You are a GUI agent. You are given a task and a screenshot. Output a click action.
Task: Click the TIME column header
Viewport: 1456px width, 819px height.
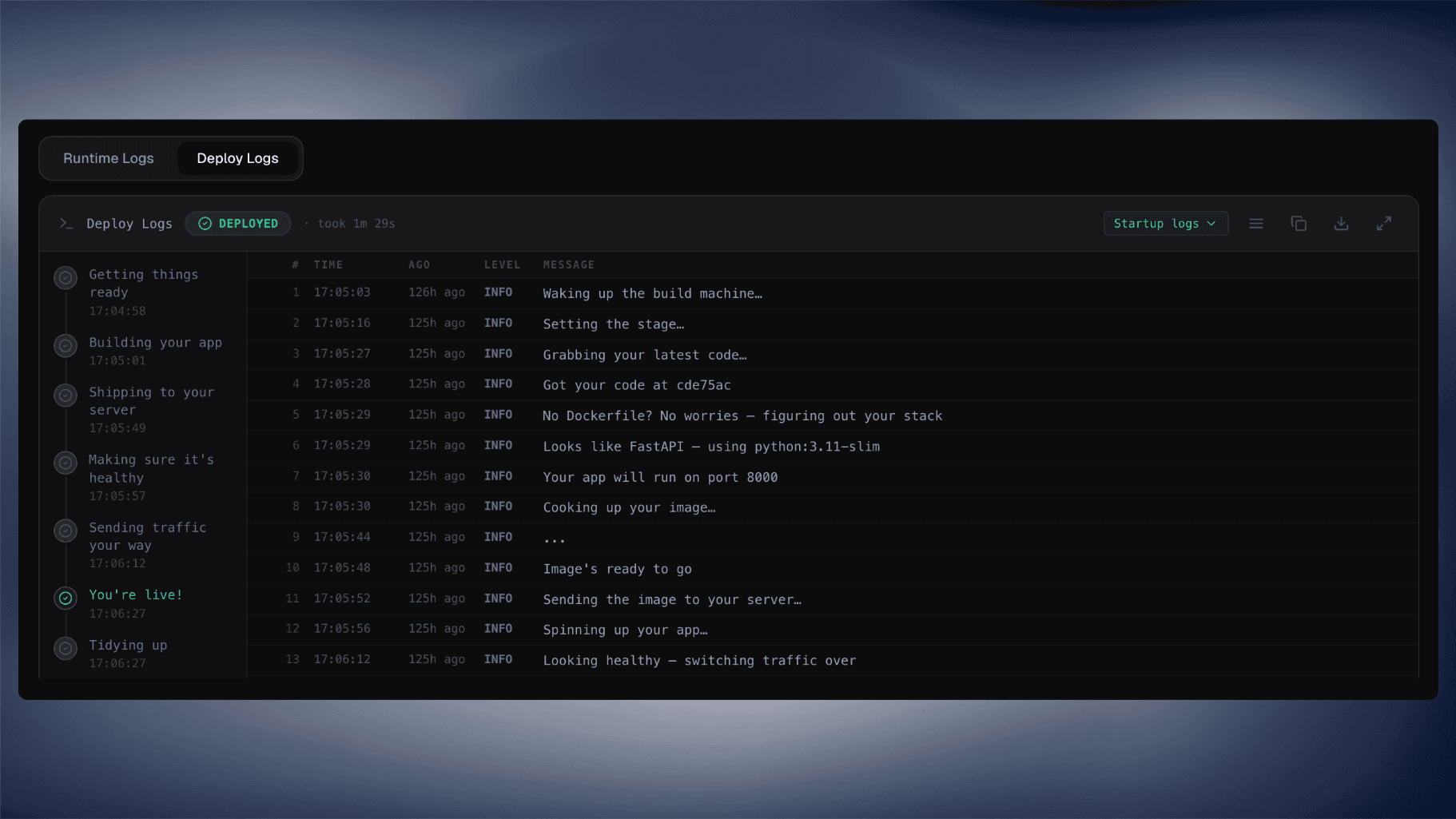coord(328,264)
